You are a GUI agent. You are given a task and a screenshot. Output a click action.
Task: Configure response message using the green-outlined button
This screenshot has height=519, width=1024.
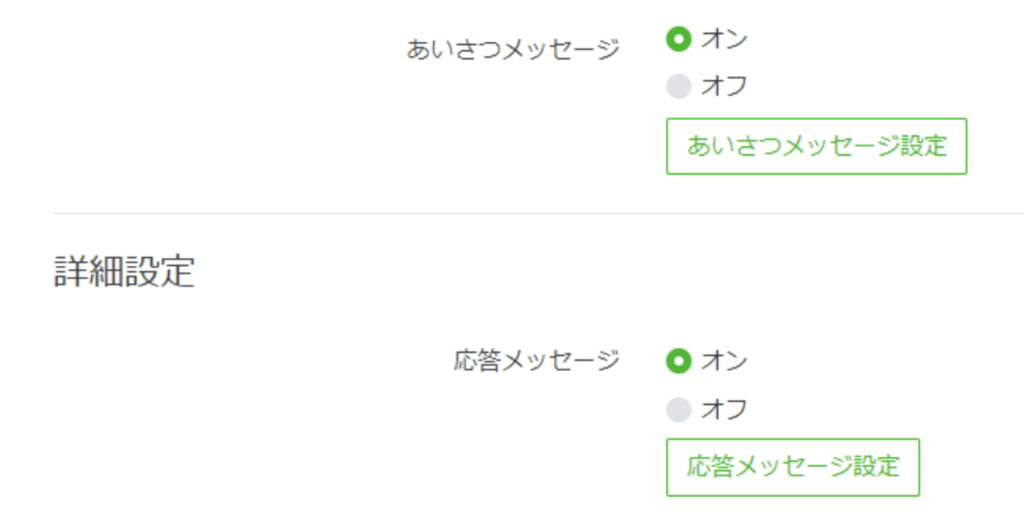(793, 466)
